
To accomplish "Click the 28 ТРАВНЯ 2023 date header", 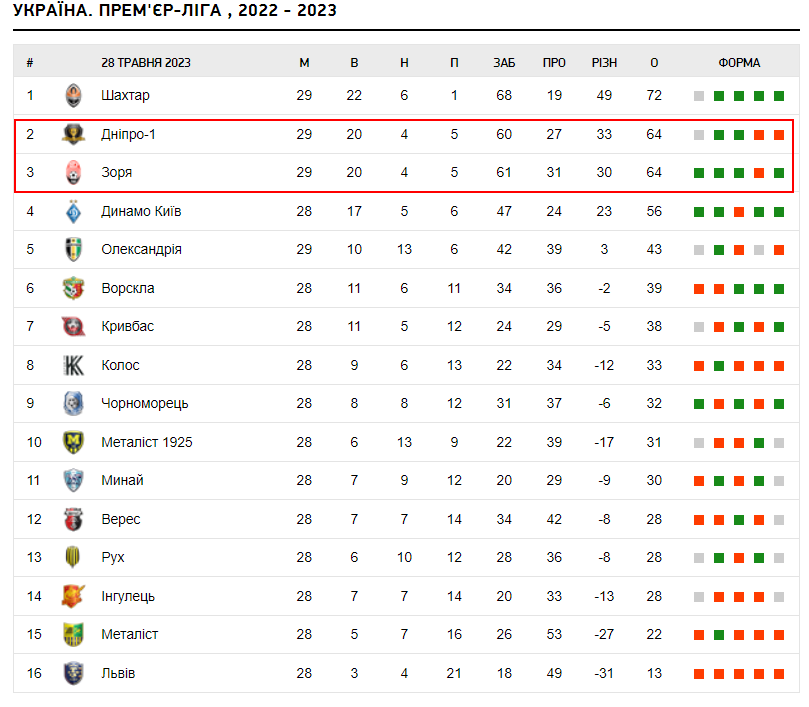I will click(146, 62).
